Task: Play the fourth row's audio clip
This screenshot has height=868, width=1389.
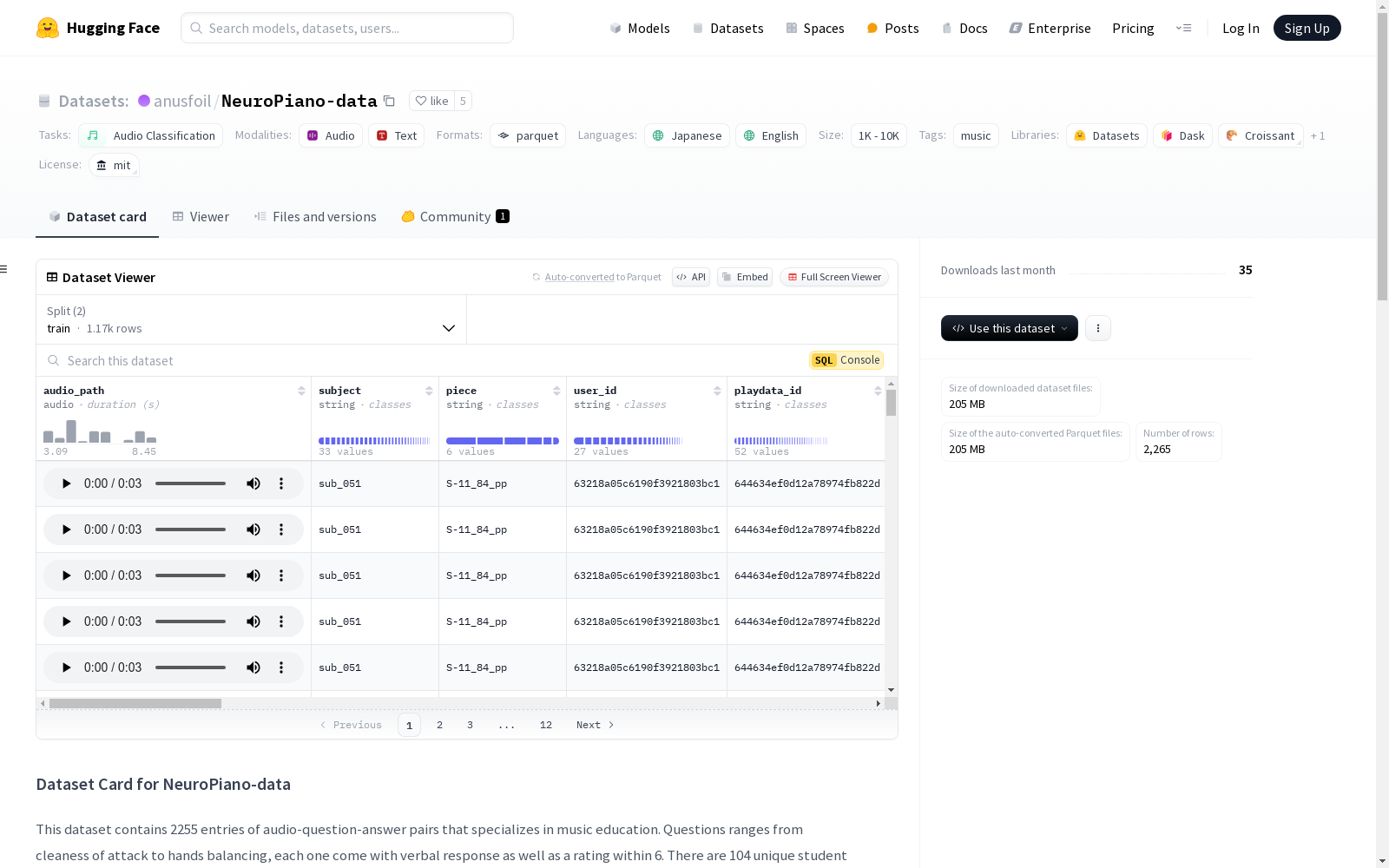Action: pyautogui.click(x=66, y=621)
